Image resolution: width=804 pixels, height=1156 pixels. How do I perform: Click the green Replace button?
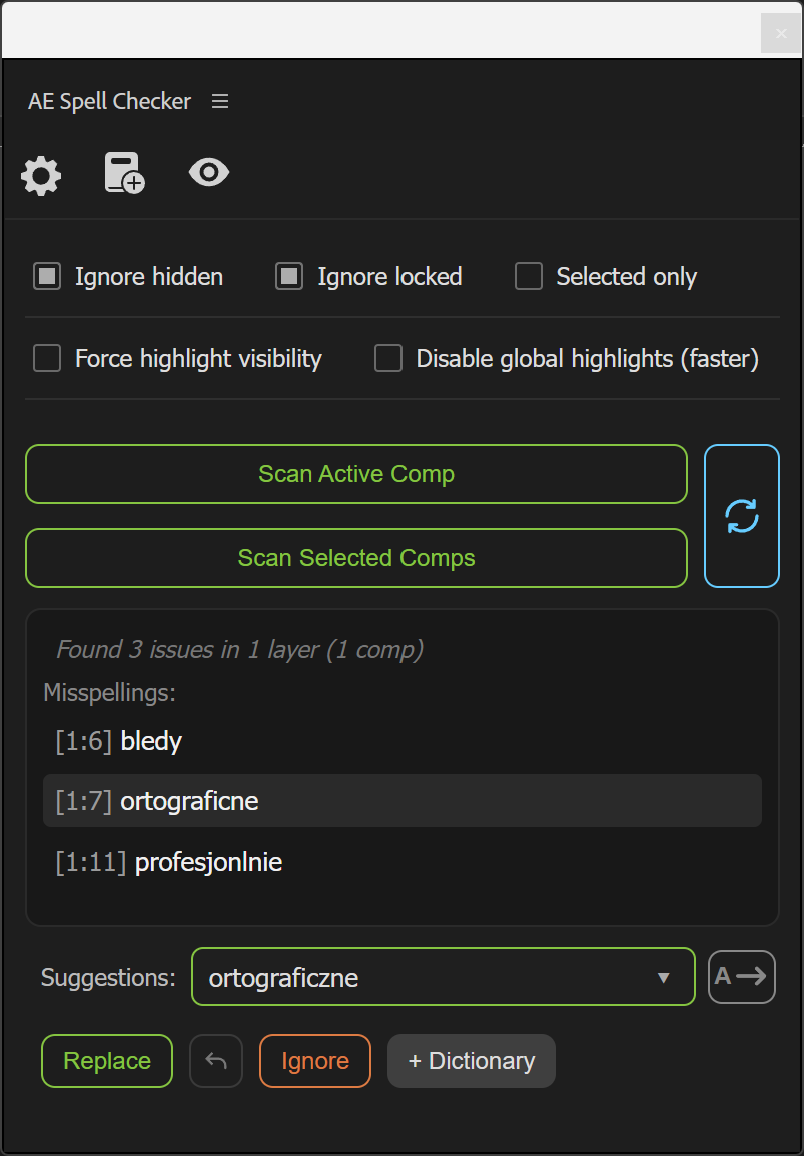[107, 1061]
